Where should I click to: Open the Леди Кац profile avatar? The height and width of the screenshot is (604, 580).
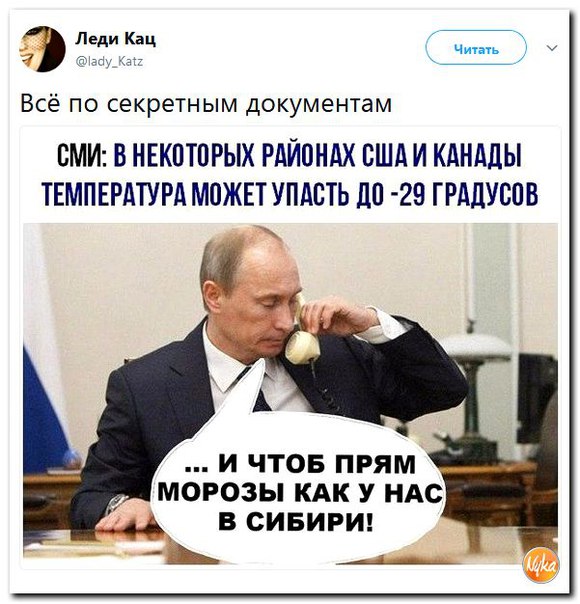tap(43, 49)
